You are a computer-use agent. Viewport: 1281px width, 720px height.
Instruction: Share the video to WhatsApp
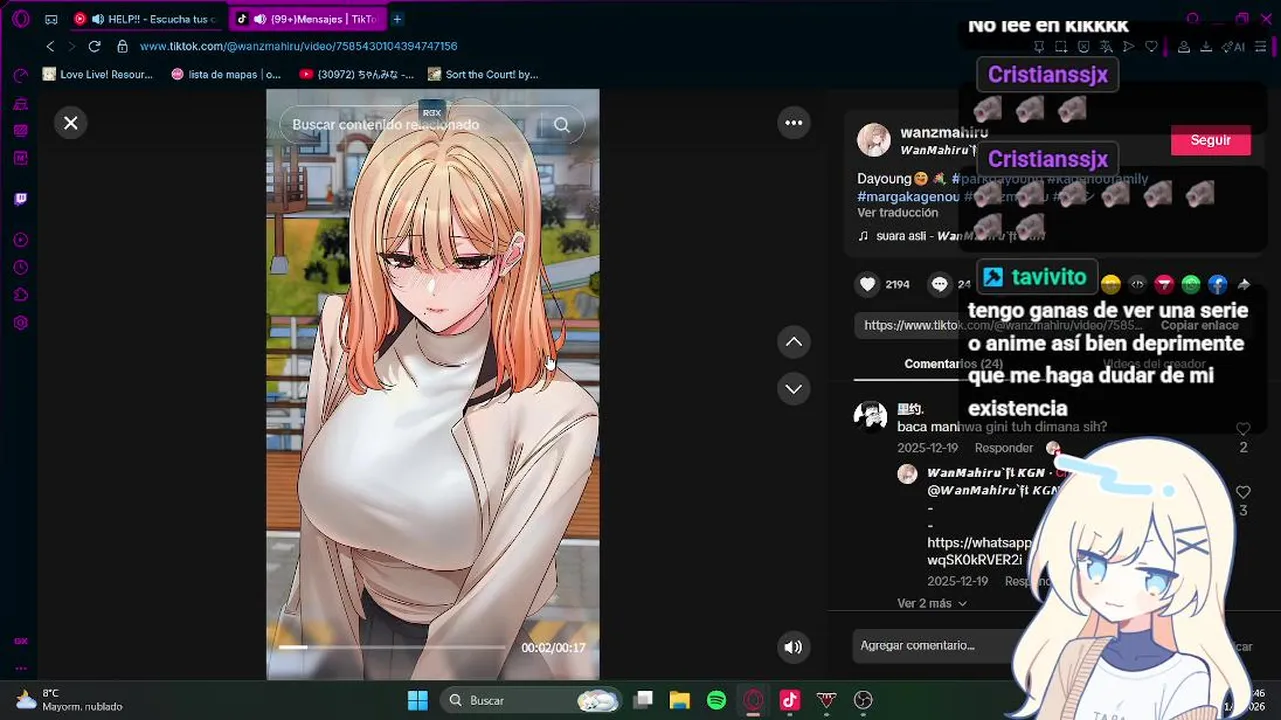click(1191, 284)
